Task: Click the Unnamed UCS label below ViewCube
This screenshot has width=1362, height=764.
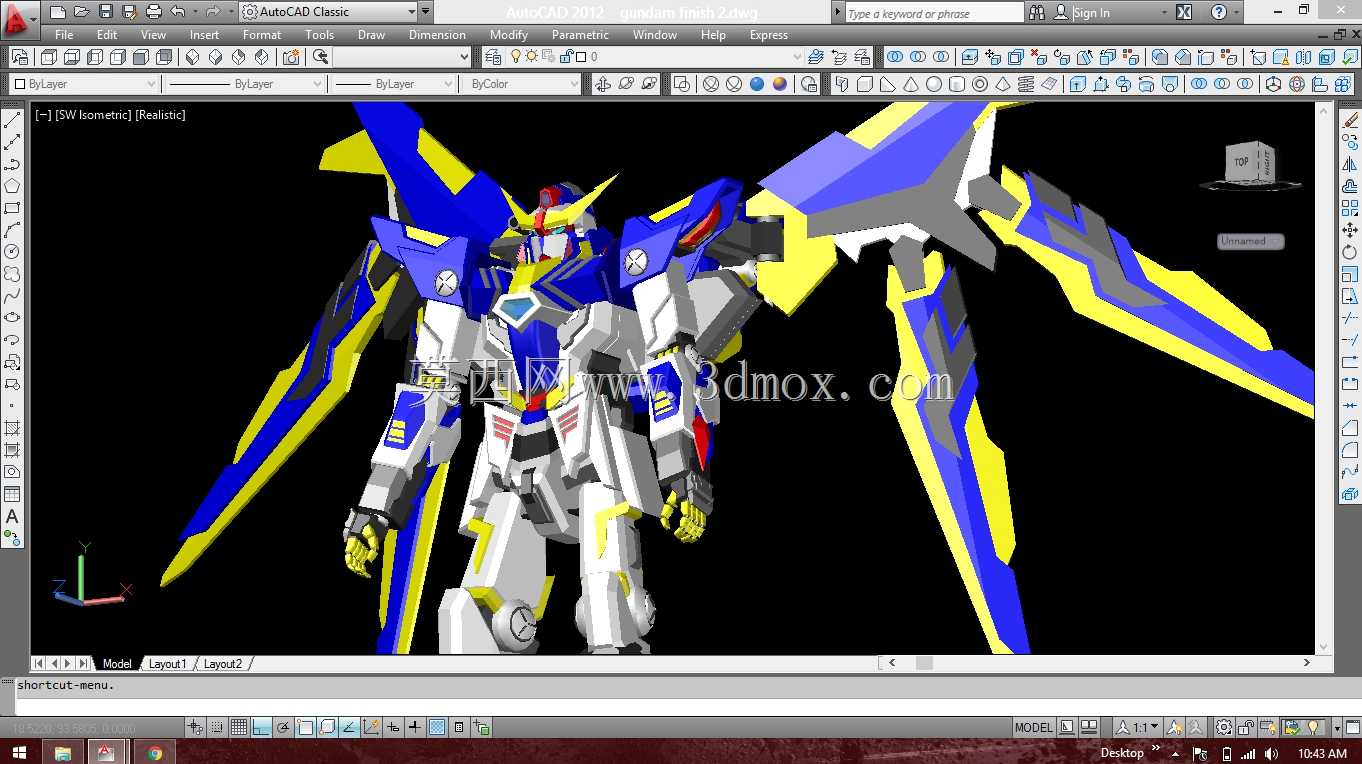Action: 1250,241
